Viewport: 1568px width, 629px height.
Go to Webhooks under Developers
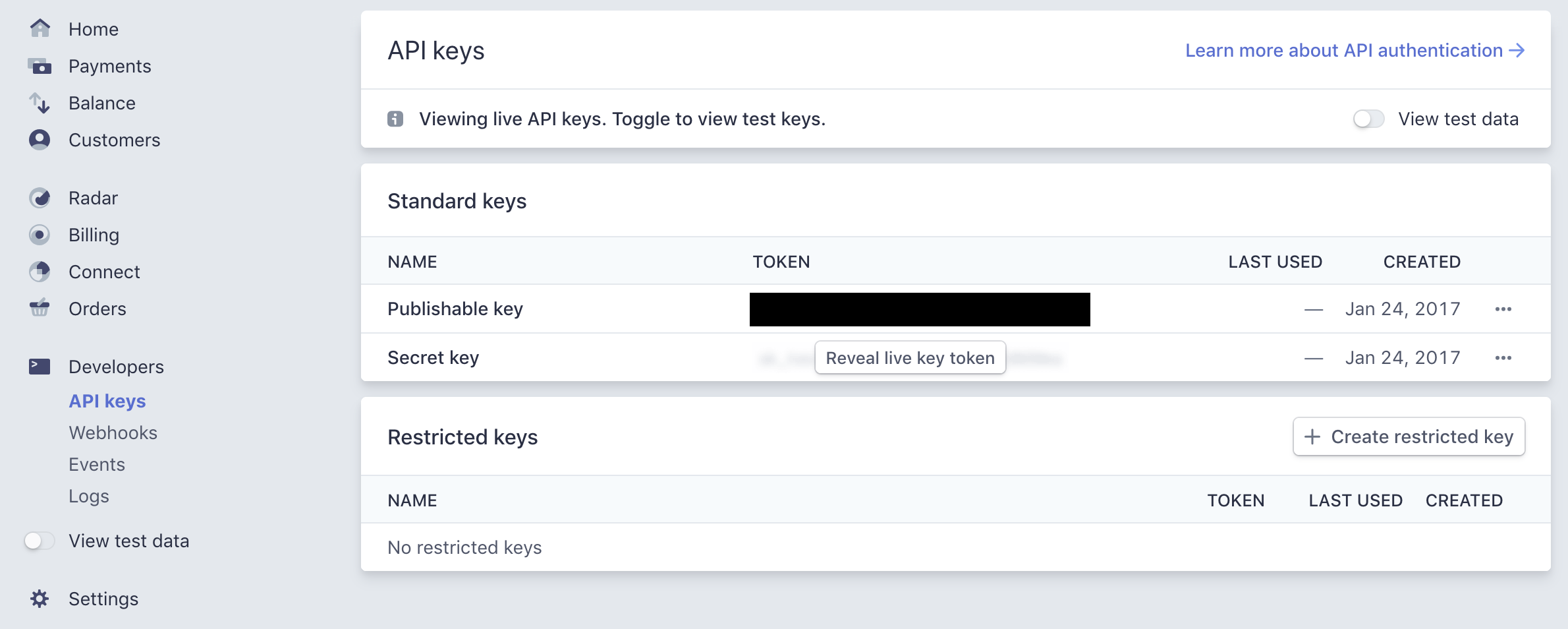(x=113, y=433)
